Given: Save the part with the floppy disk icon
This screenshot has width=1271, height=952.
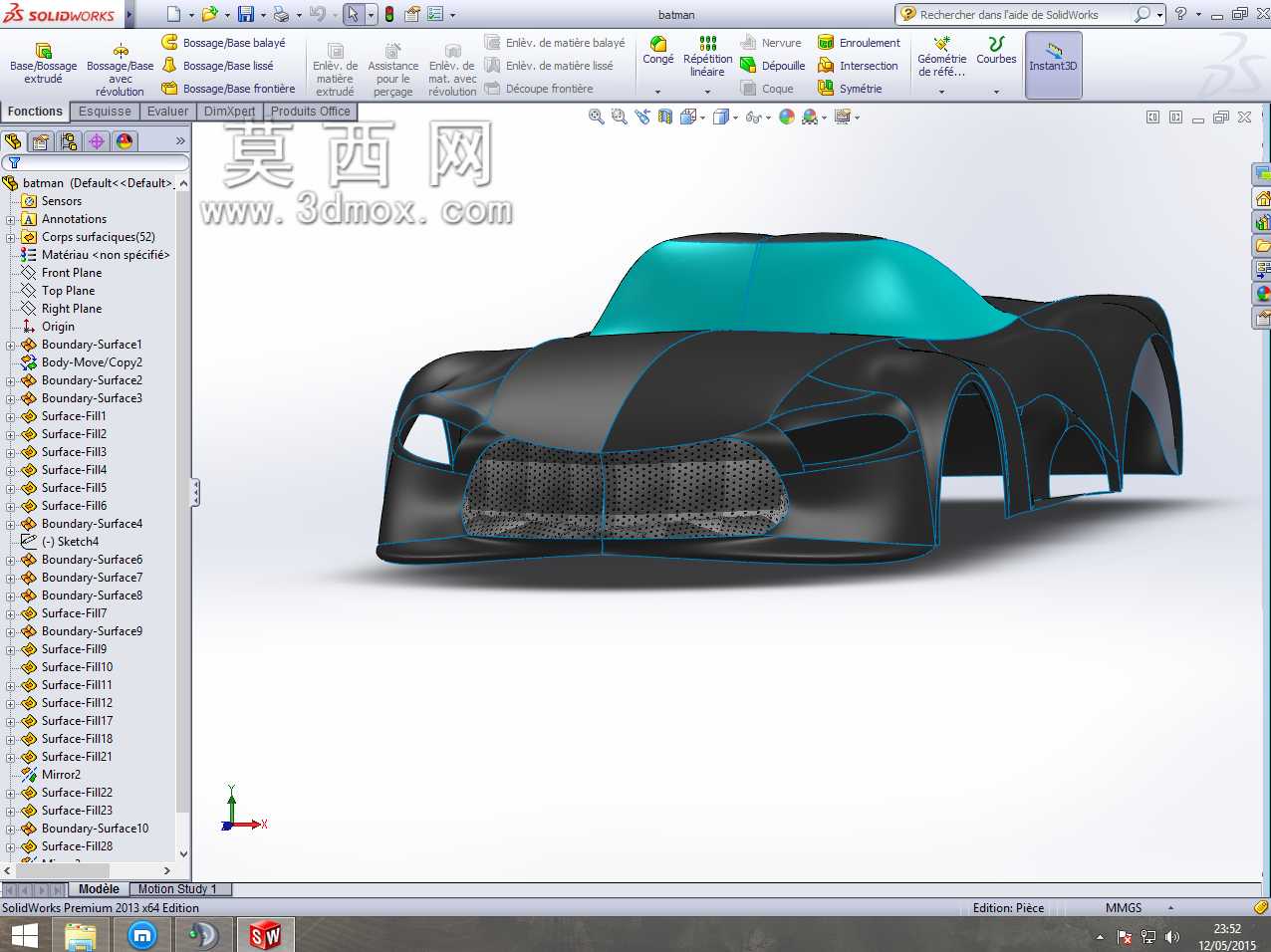Looking at the screenshot, I should (245, 14).
